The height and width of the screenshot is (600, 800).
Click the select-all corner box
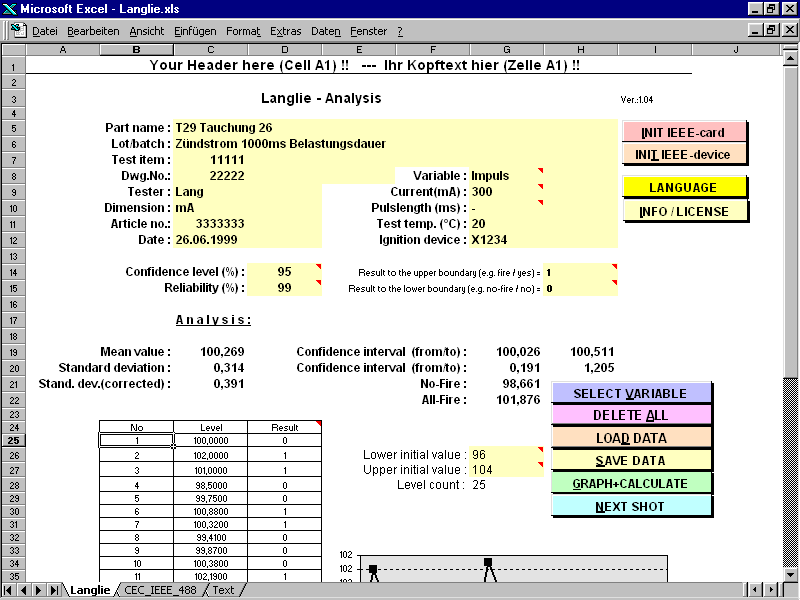pos(13,49)
